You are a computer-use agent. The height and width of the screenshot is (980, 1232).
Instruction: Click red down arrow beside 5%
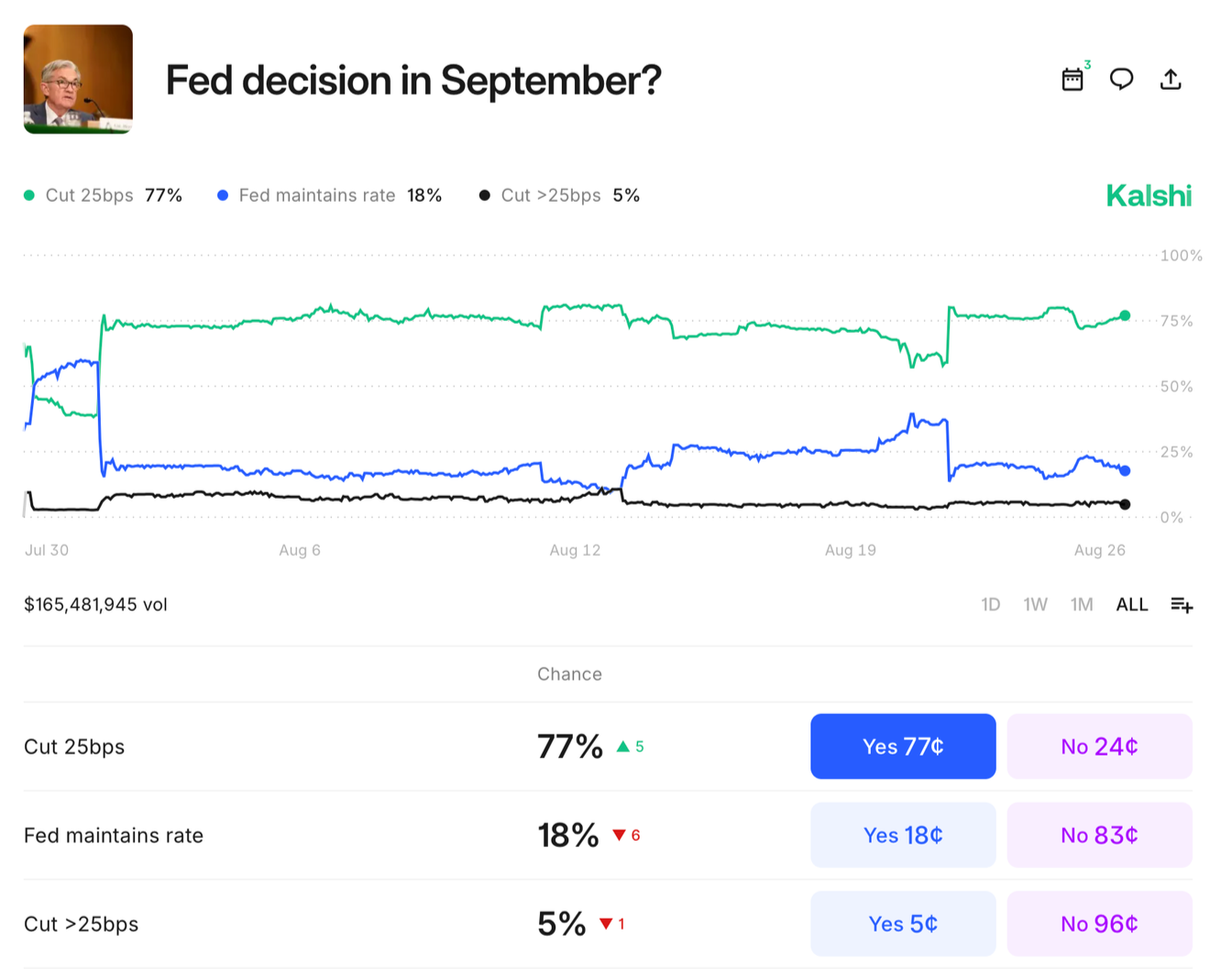click(x=606, y=924)
